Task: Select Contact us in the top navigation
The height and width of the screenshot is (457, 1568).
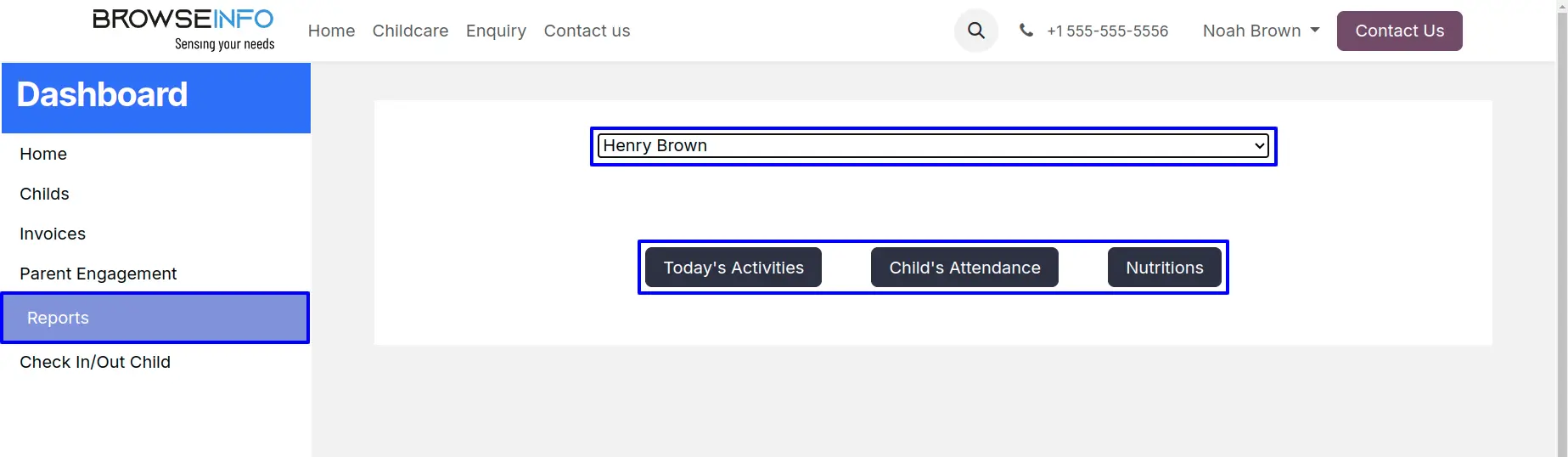Action: (587, 31)
